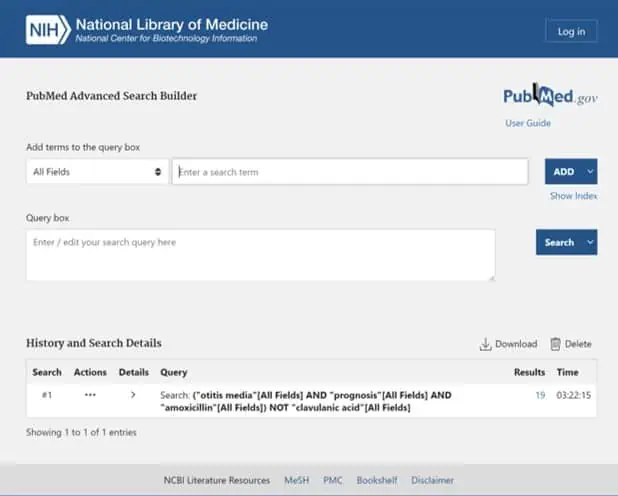Expand Details chevron for search #1
Screen dimensions: 618x496
point(133,395)
